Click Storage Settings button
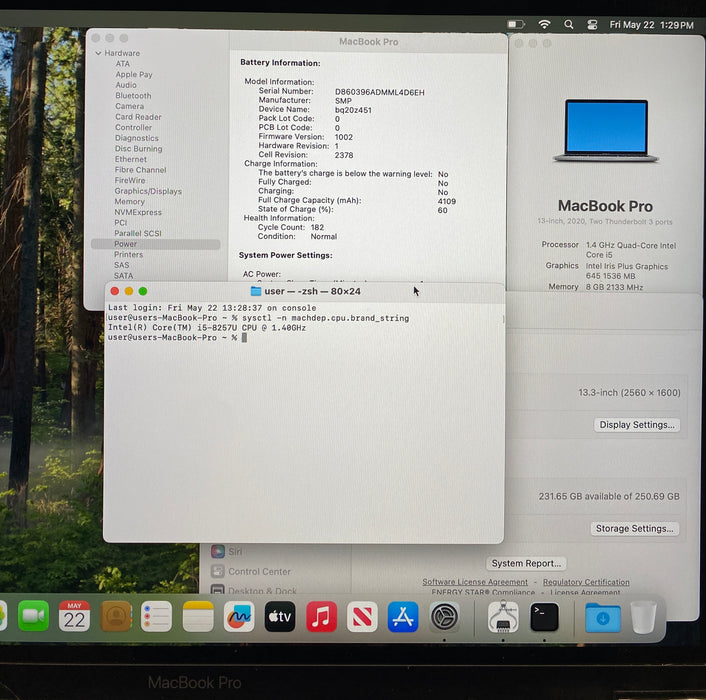Image resolution: width=706 pixels, height=700 pixels. tap(634, 528)
